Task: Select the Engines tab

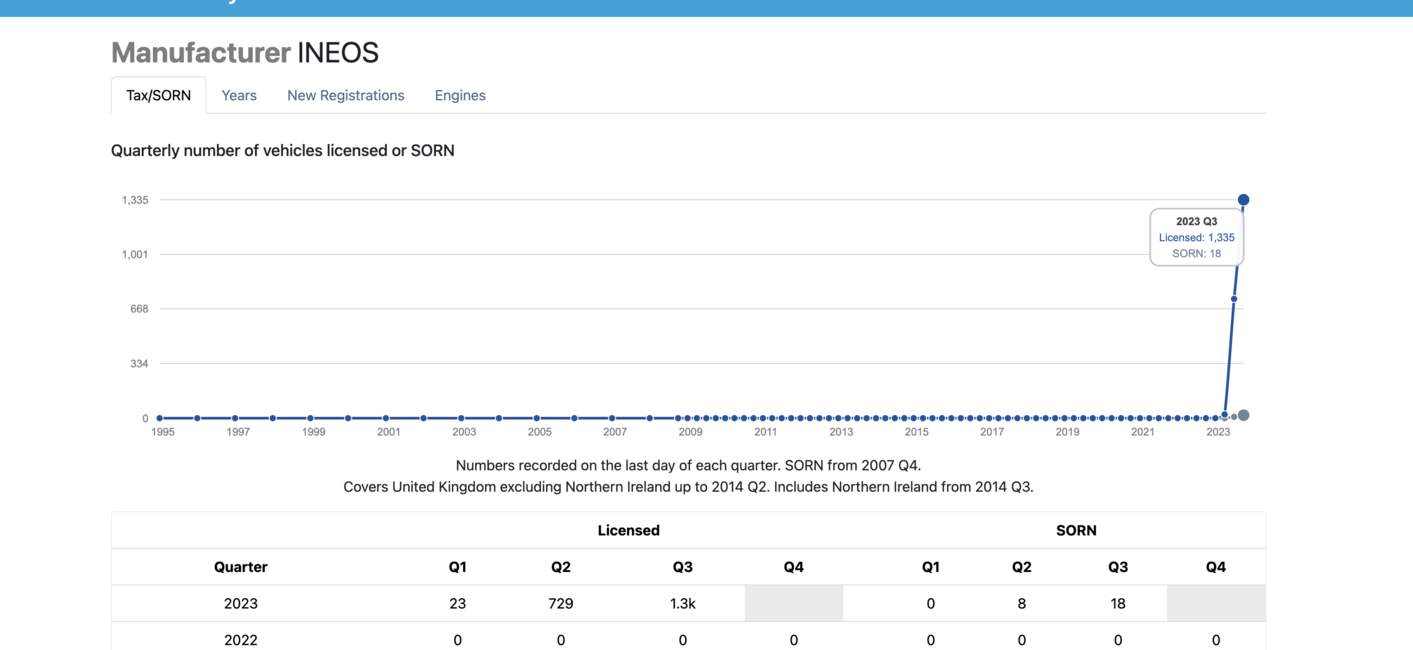Action: [460, 95]
